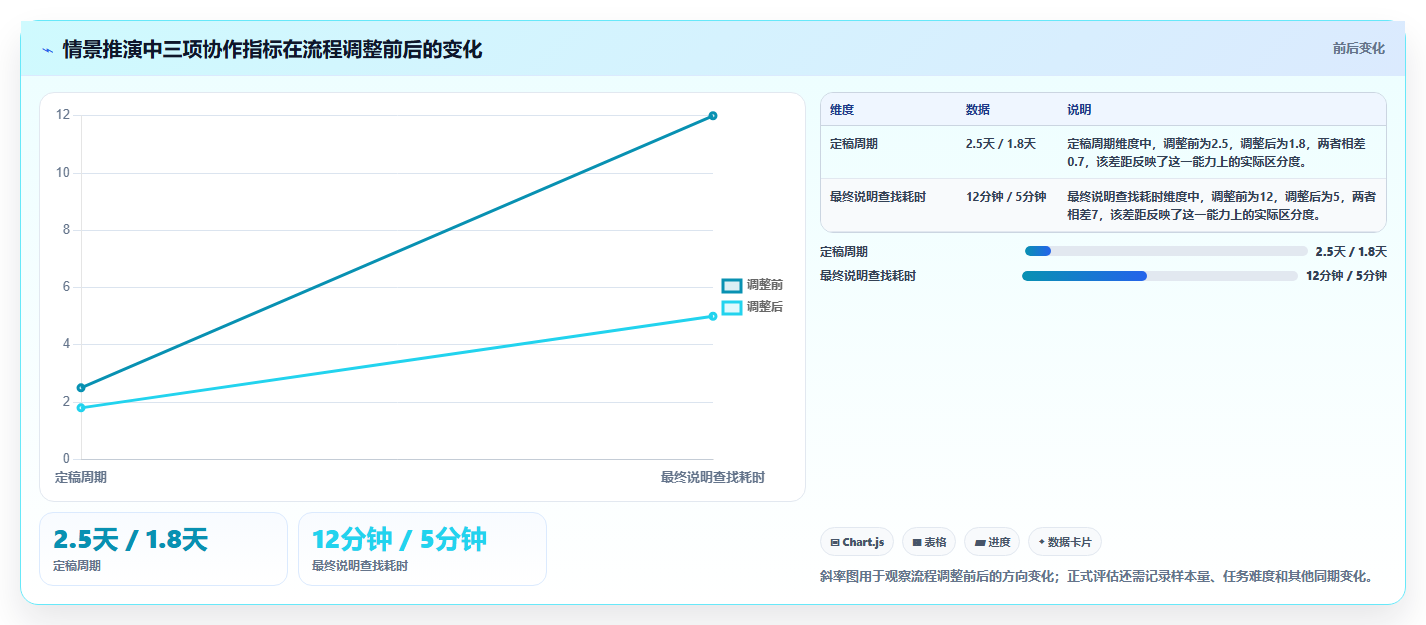This screenshot has width=1426, height=625.
Task: Click the 表格 tag
Action: 928,542
